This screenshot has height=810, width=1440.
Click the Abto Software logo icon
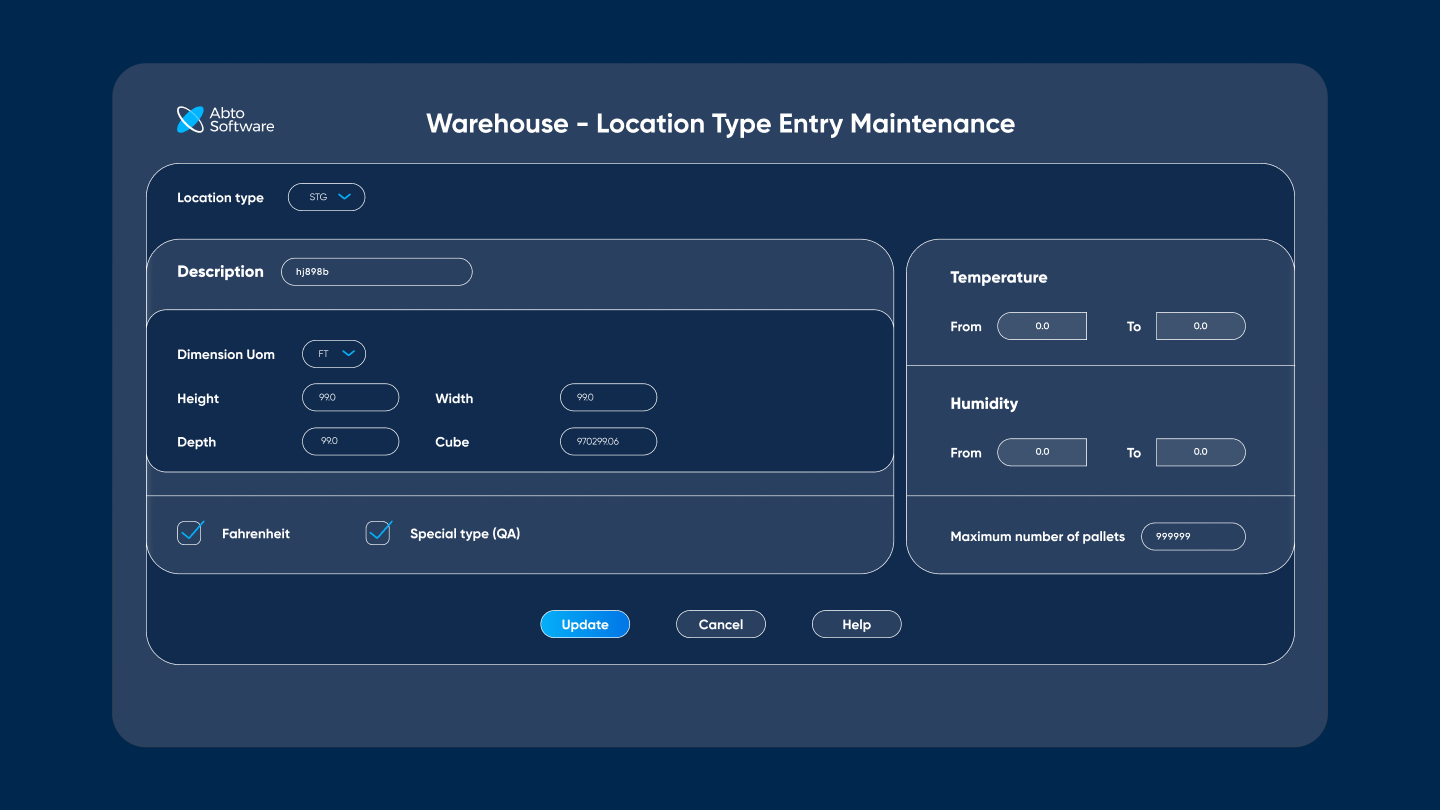coord(190,120)
